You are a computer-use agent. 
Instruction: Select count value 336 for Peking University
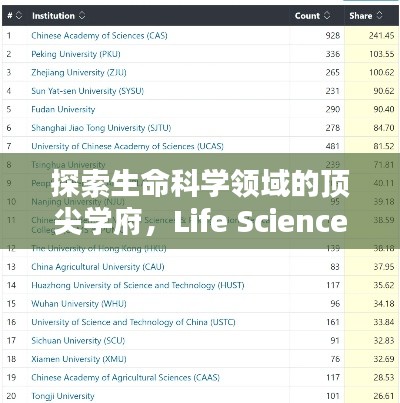click(333, 54)
